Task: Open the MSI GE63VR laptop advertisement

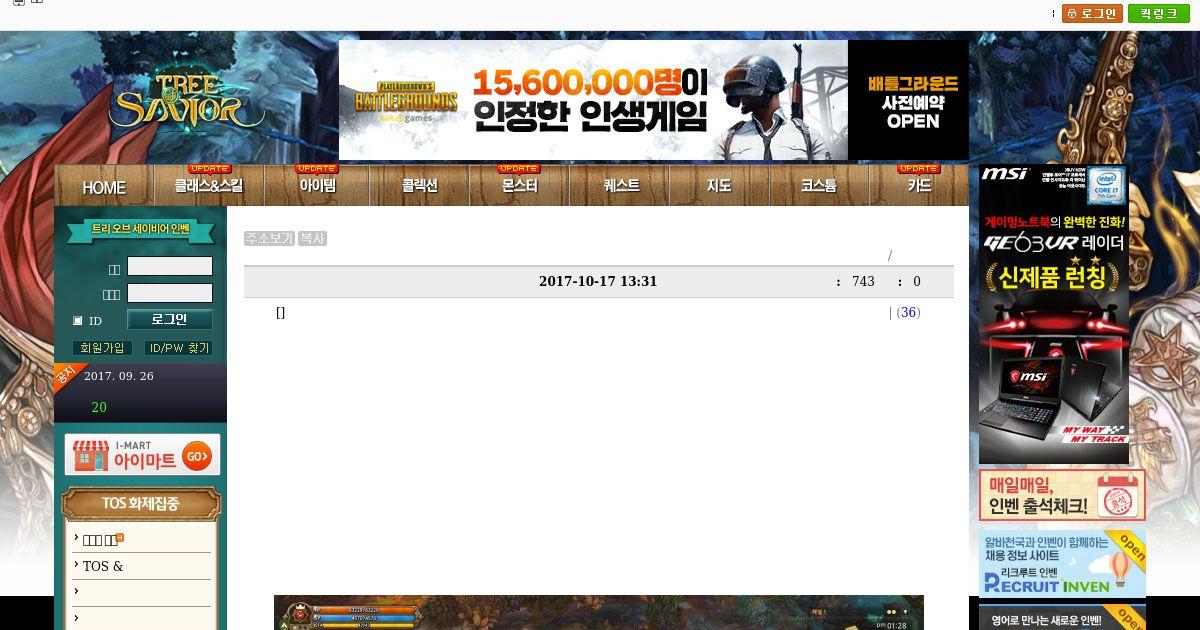Action: click(1054, 315)
